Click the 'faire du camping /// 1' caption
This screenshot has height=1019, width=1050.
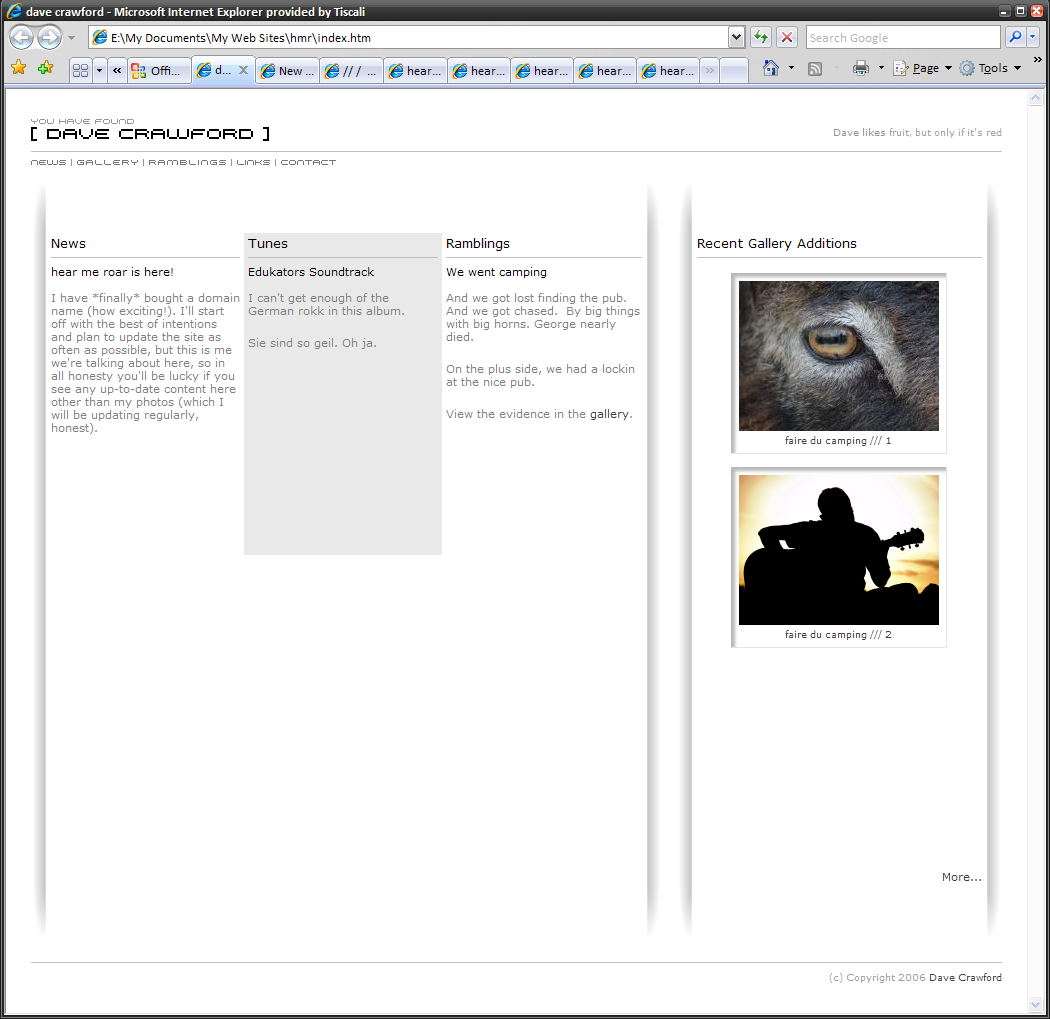(838, 441)
